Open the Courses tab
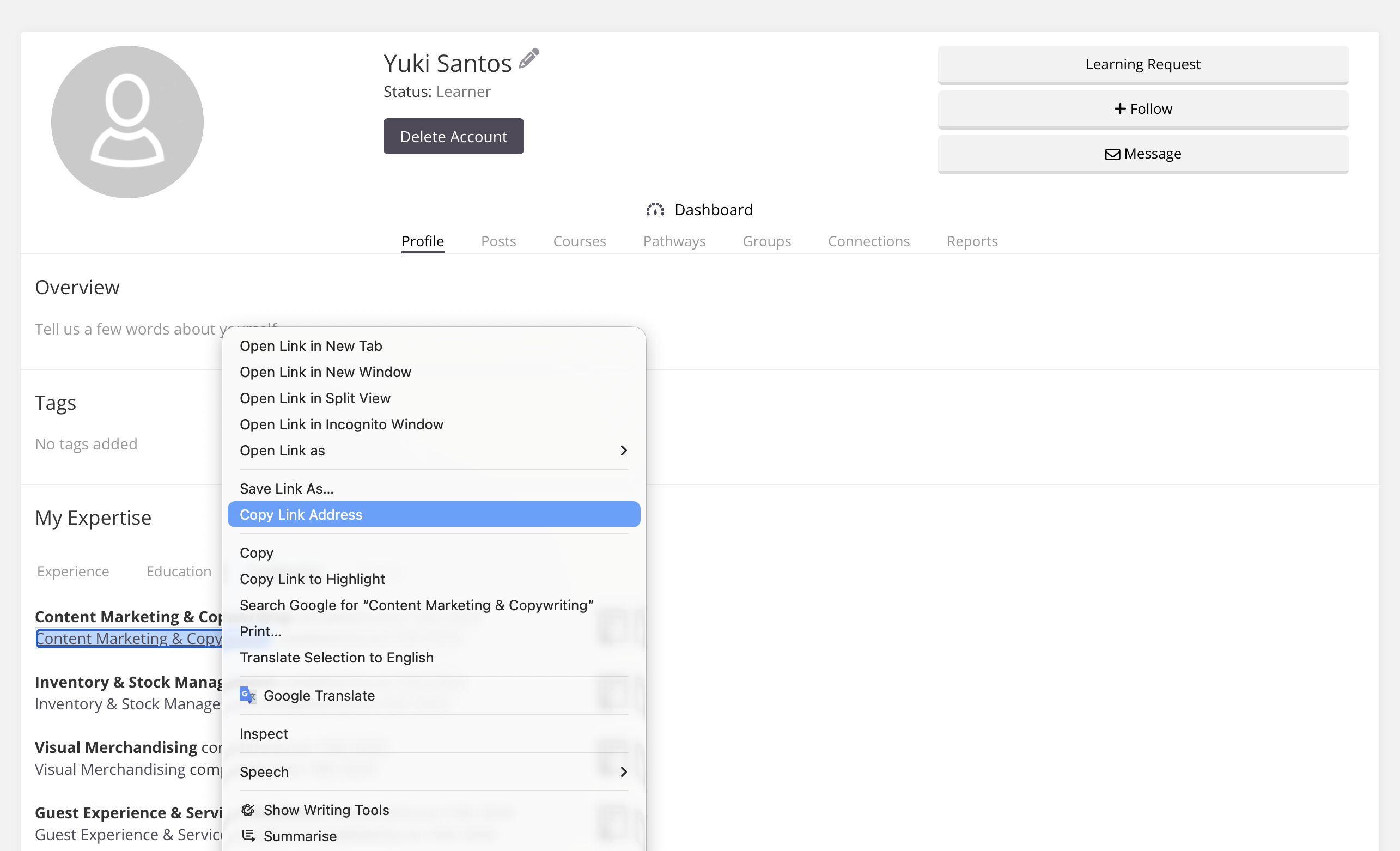Screen dimensions: 1400x851 tap(580, 241)
